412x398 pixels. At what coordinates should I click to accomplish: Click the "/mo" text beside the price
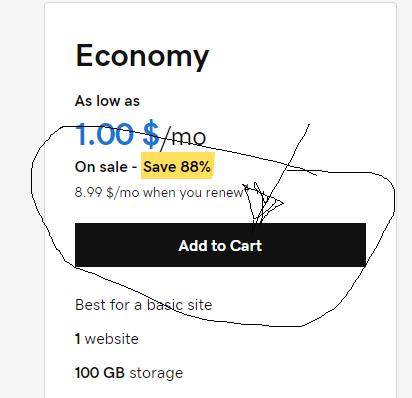pos(183,137)
